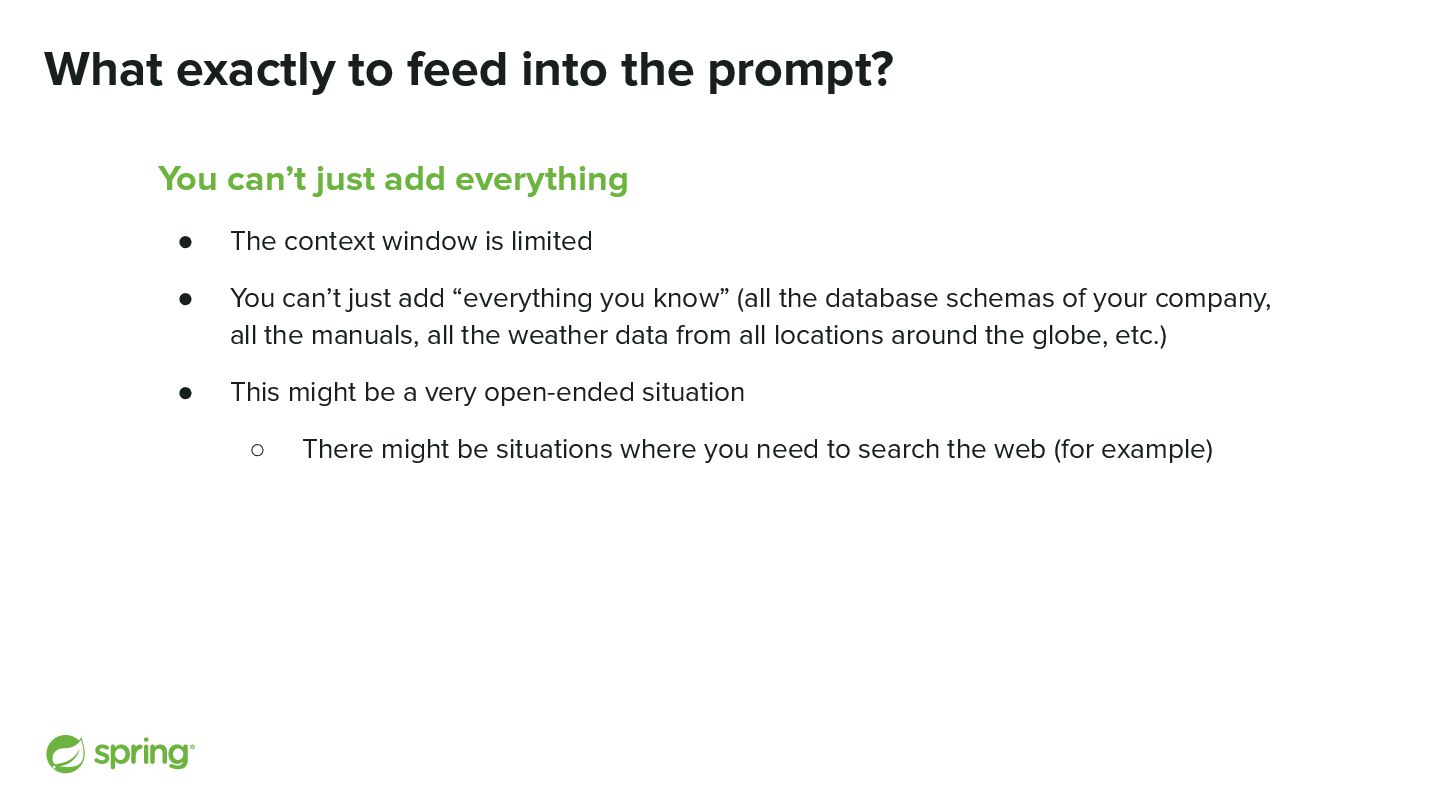Viewport: 1440px width, 810px height.
Task: Select the bullet dot before 'The context window'
Action: coord(185,242)
